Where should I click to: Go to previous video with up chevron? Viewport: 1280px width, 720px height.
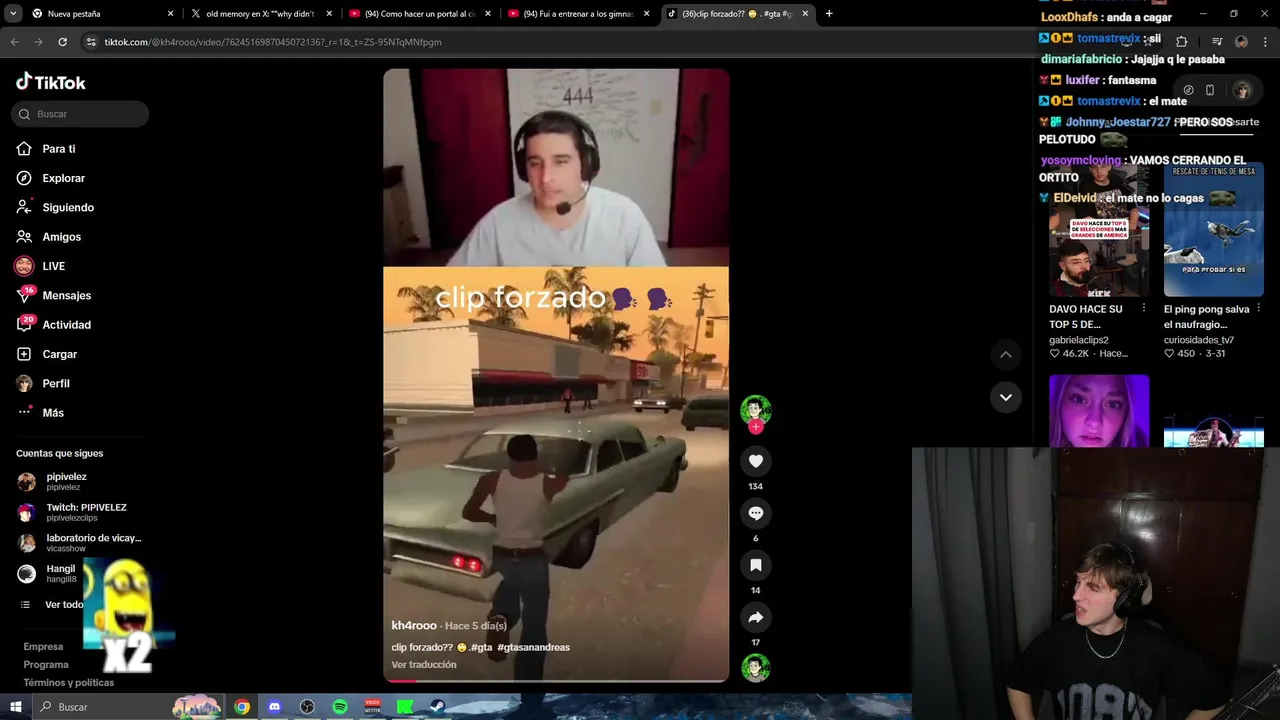pyautogui.click(x=1006, y=354)
